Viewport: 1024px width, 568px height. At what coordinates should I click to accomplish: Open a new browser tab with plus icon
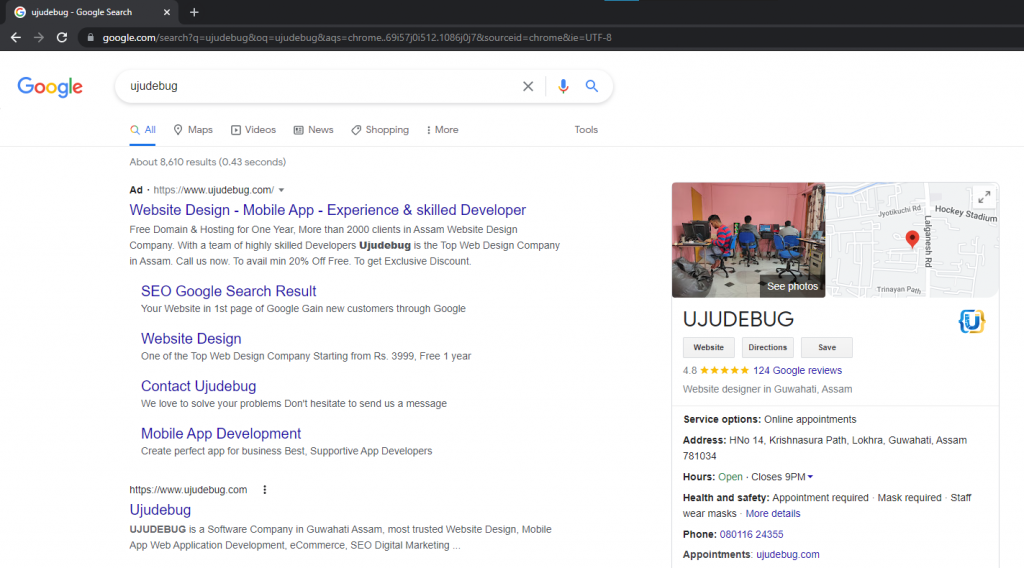tap(194, 12)
